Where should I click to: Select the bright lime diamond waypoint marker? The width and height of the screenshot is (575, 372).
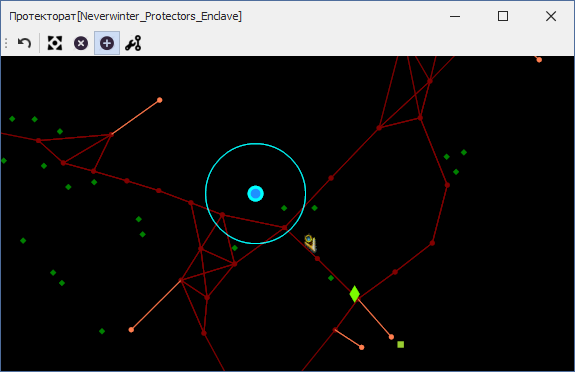(355, 294)
